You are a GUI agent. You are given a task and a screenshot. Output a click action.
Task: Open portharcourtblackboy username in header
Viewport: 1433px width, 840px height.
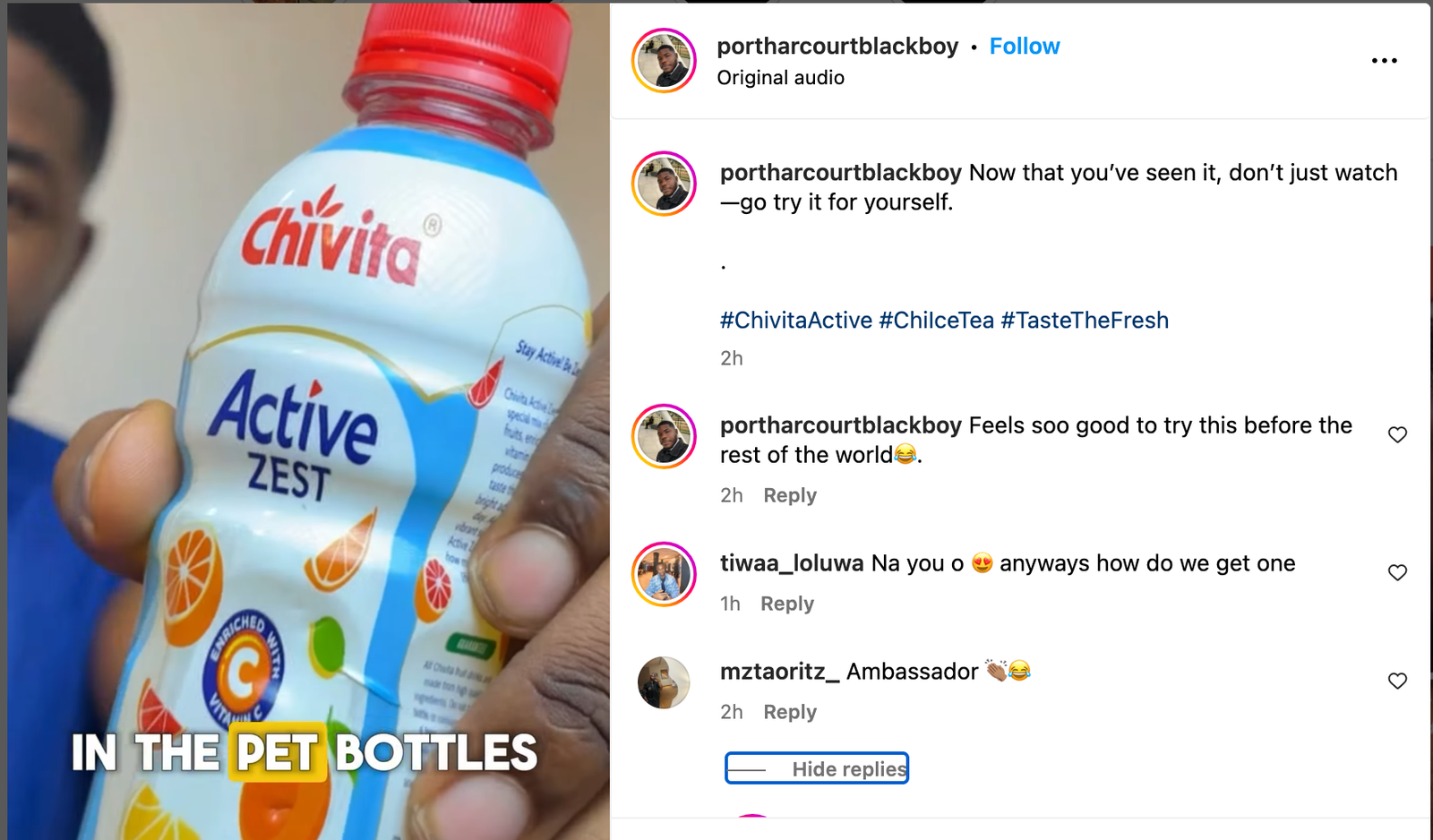pos(837,47)
